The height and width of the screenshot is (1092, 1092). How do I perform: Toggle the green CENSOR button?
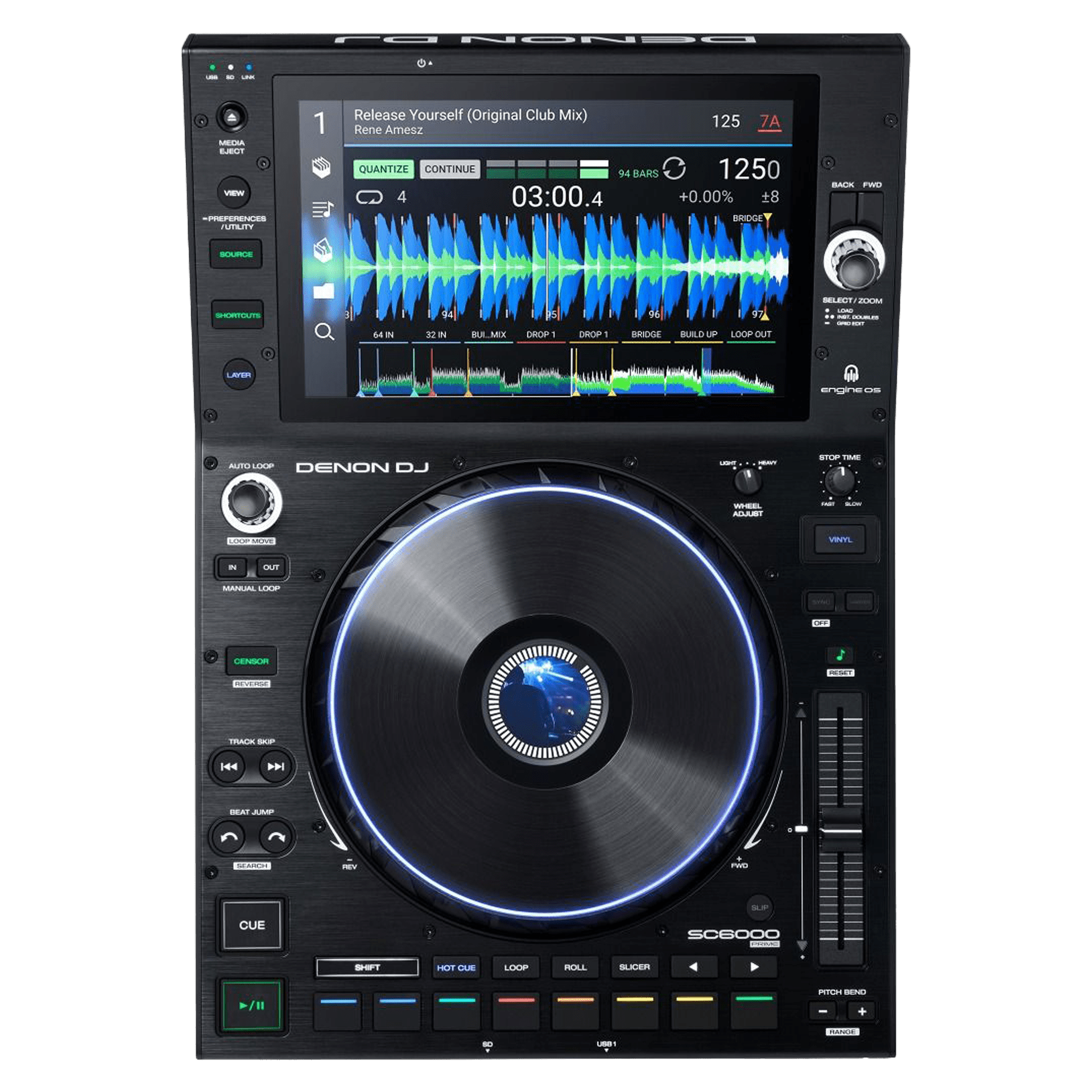pyautogui.click(x=251, y=661)
